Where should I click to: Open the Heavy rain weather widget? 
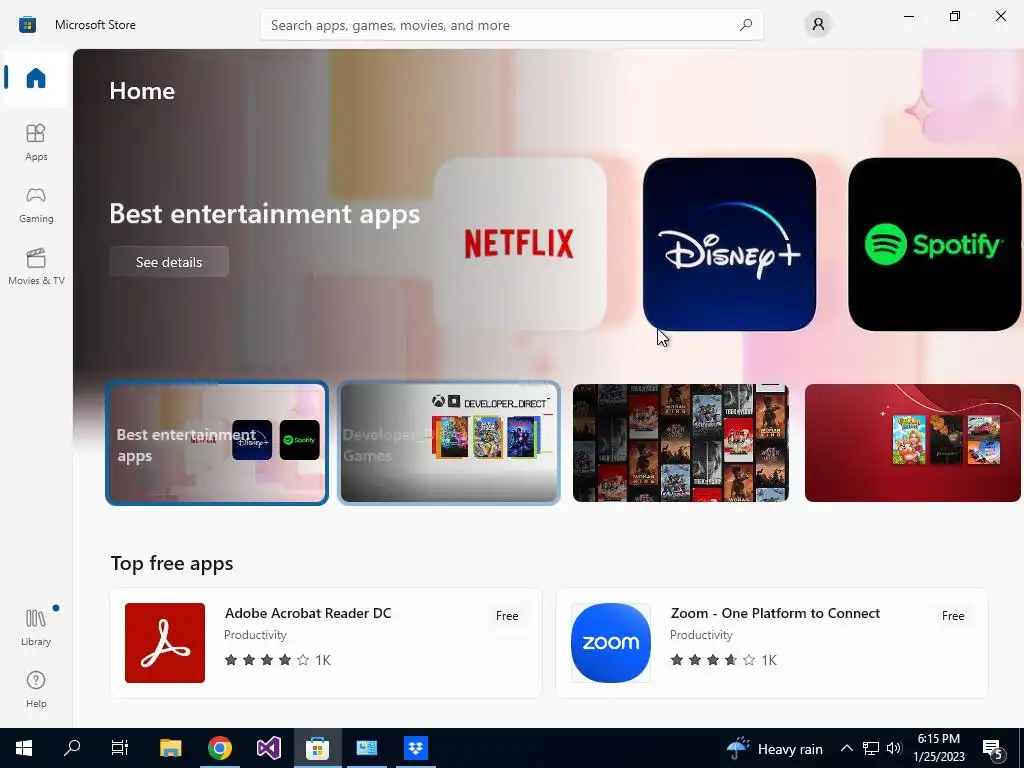775,748
